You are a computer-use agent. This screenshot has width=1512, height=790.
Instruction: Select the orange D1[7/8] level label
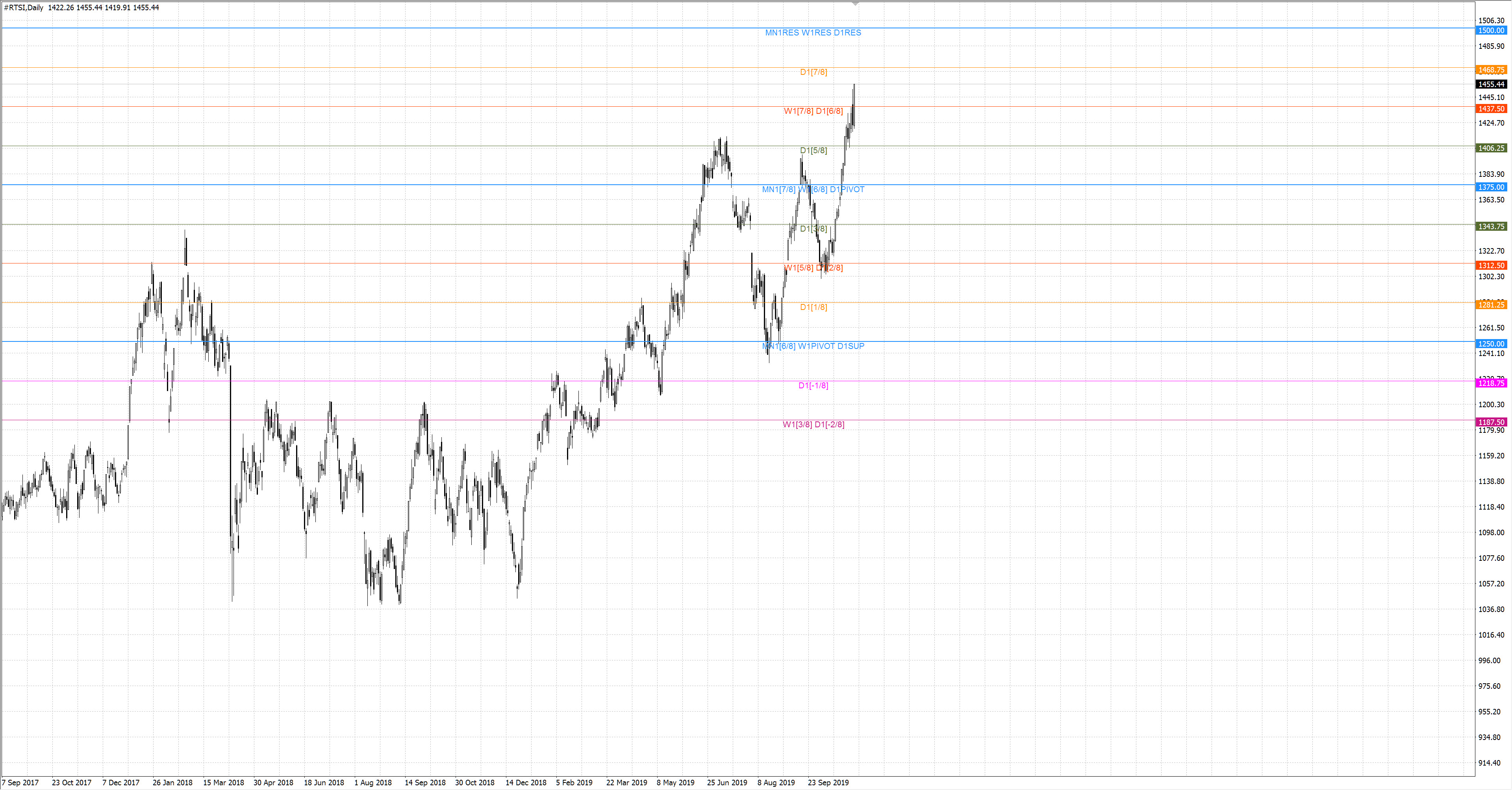click(813, 72)
